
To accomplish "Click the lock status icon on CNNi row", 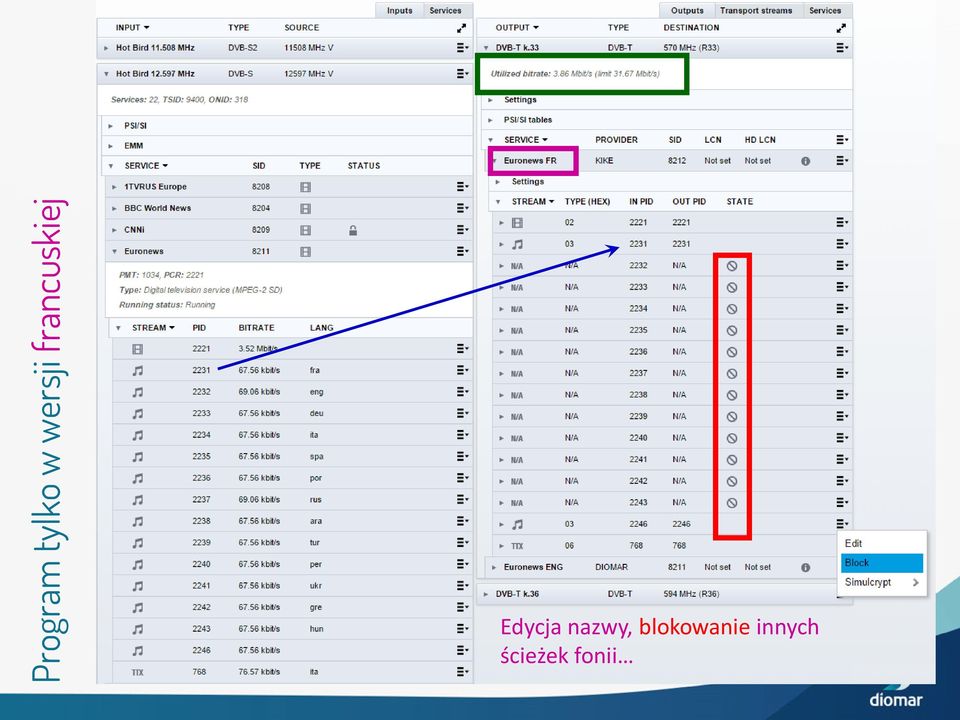I will click(353, 230).
